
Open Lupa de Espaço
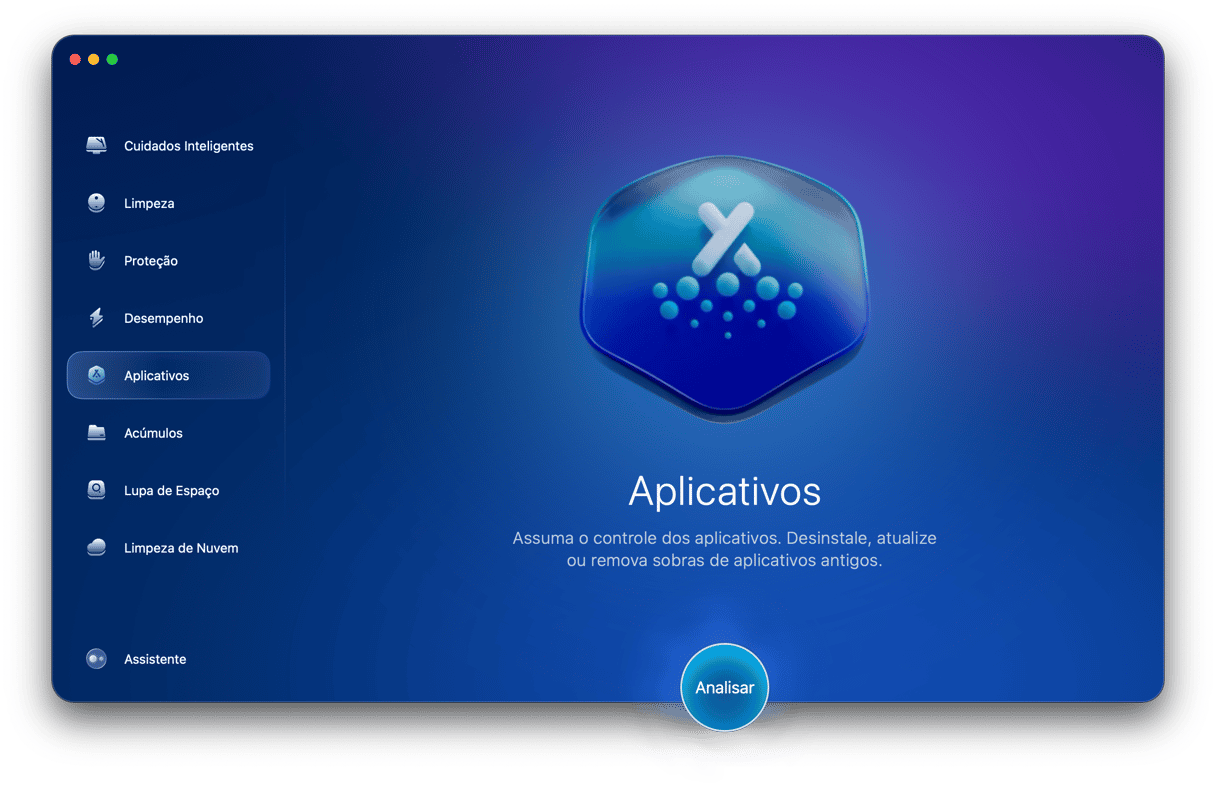tap(168, 491)
